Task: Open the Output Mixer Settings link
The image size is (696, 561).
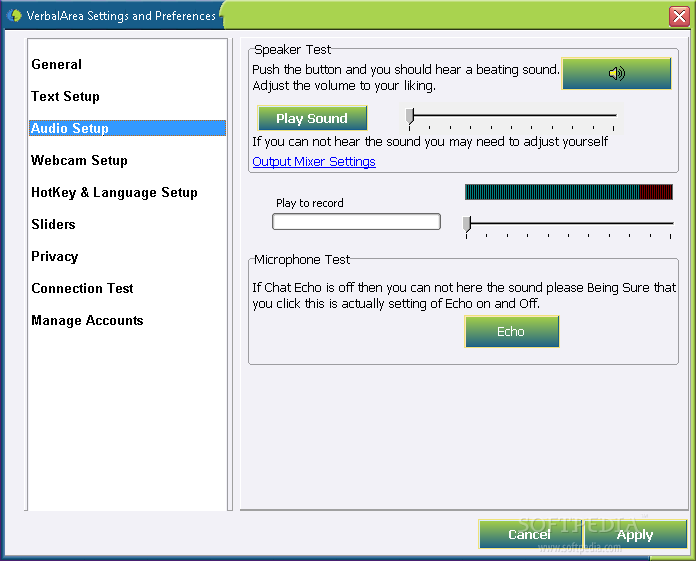Action: (x=314, y=162)
